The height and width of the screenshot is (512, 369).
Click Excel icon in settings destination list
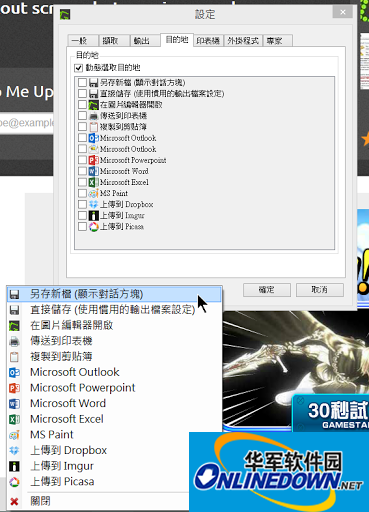(x=94, y=182)
